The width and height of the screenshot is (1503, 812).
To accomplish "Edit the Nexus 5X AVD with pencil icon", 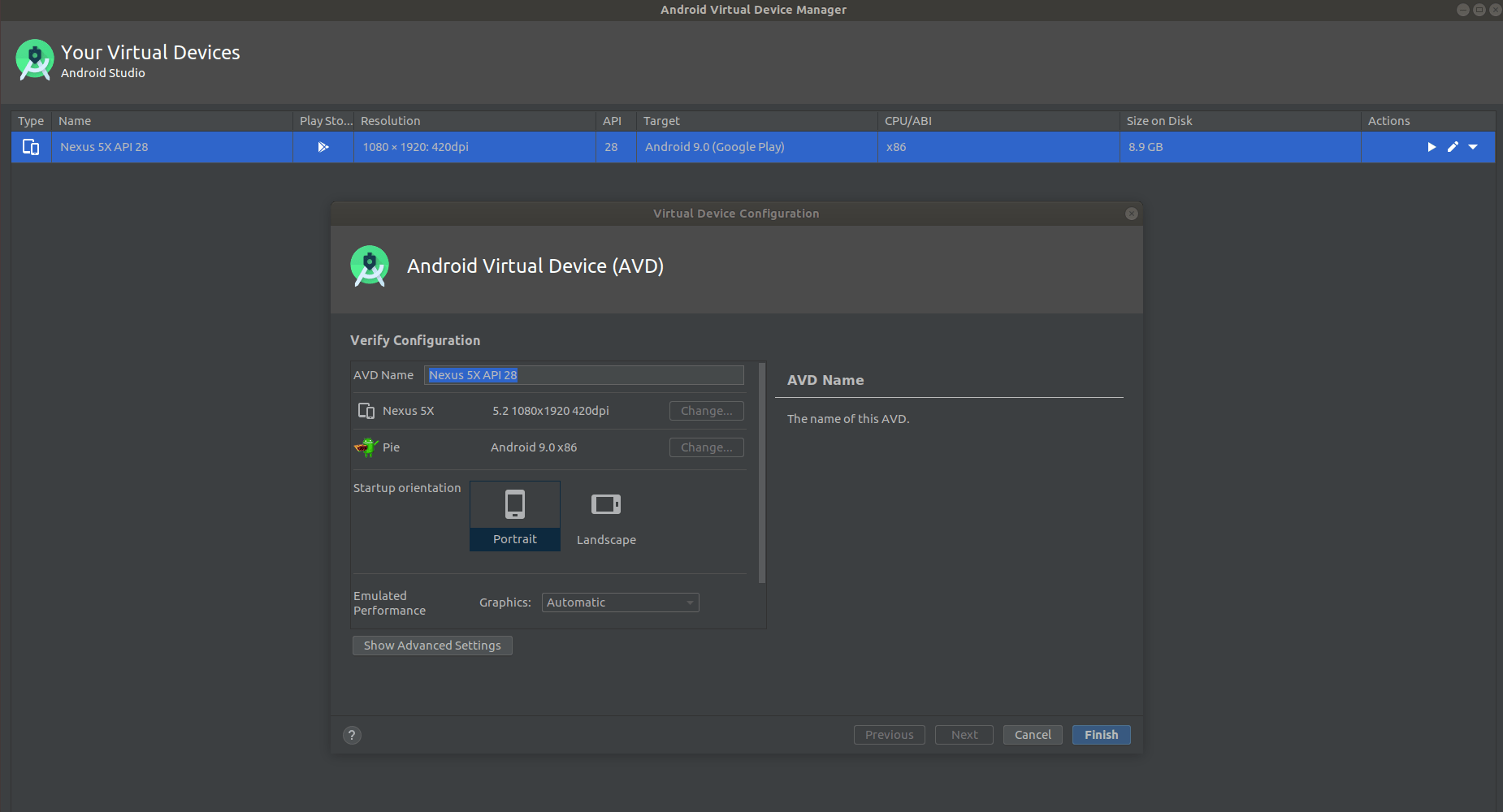I will 1453,147.
